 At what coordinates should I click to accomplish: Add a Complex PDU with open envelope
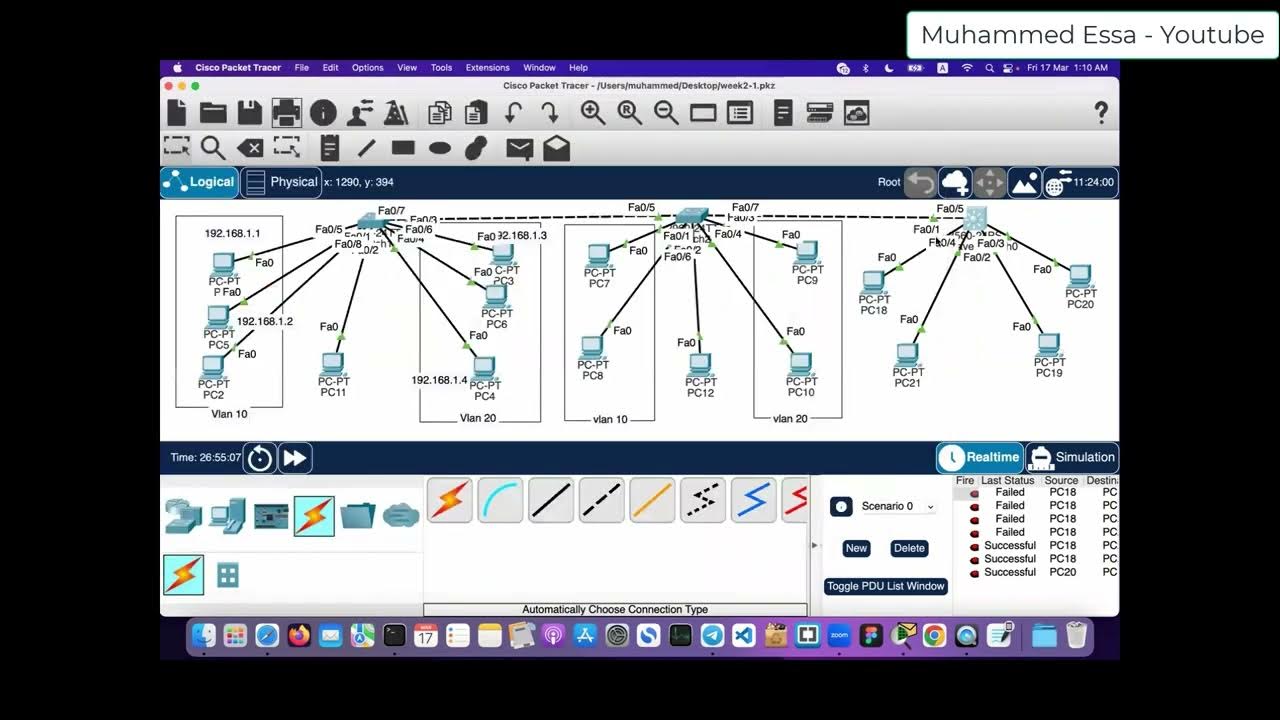tap(557, 148)
